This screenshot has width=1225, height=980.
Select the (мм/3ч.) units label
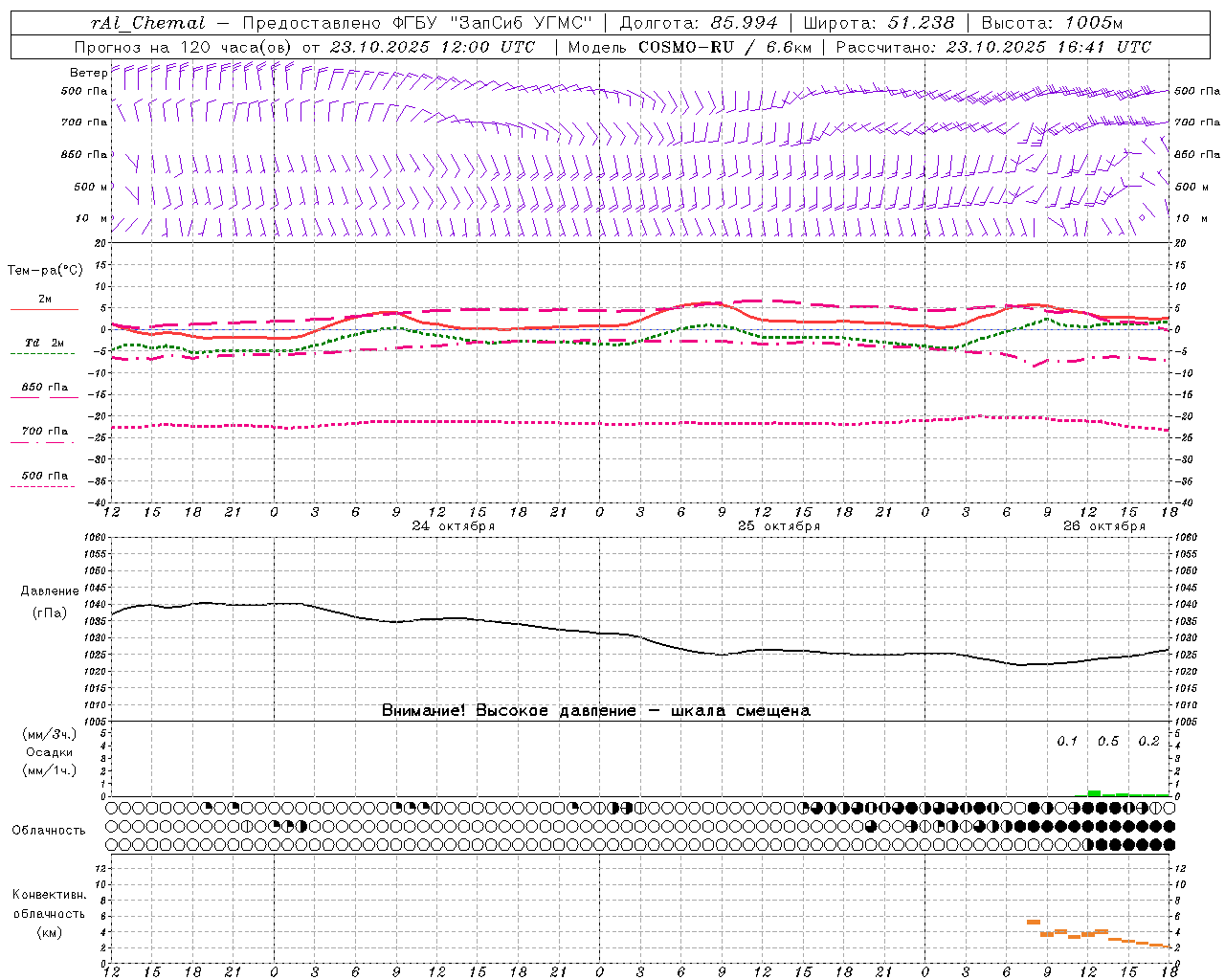(50, 734)
